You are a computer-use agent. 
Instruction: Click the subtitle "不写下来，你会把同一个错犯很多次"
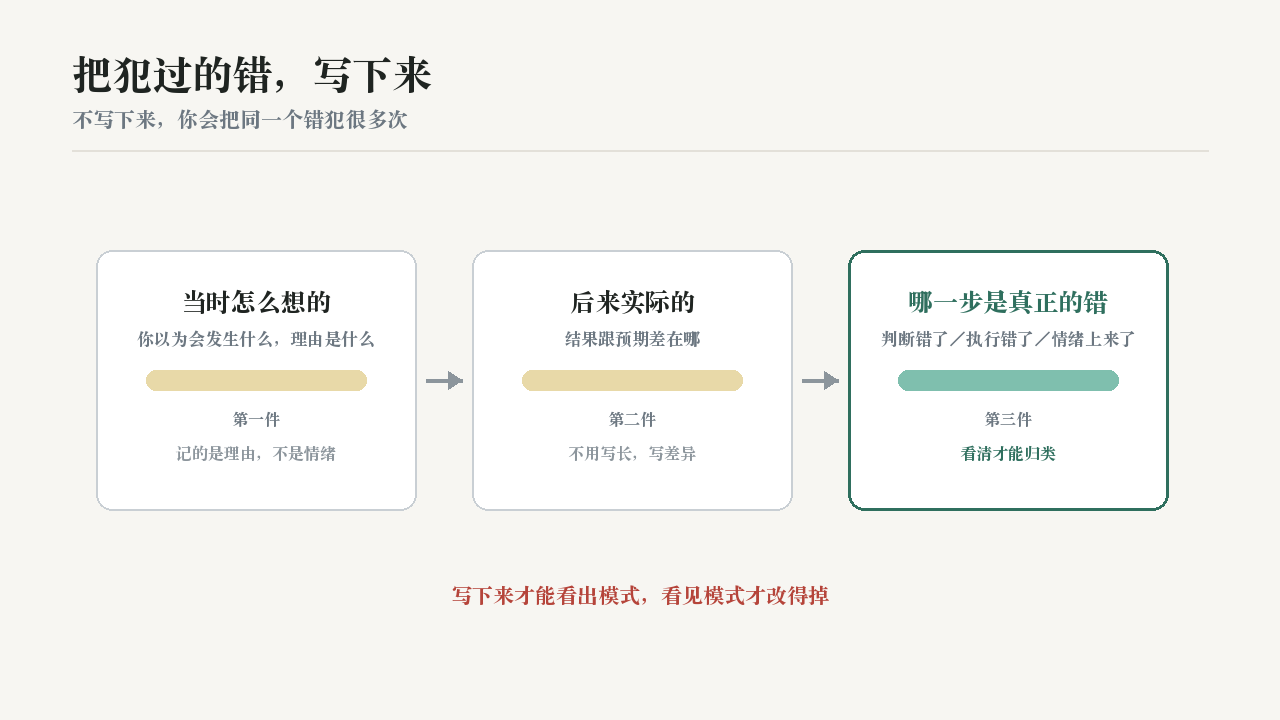click(x=240, y=120)
